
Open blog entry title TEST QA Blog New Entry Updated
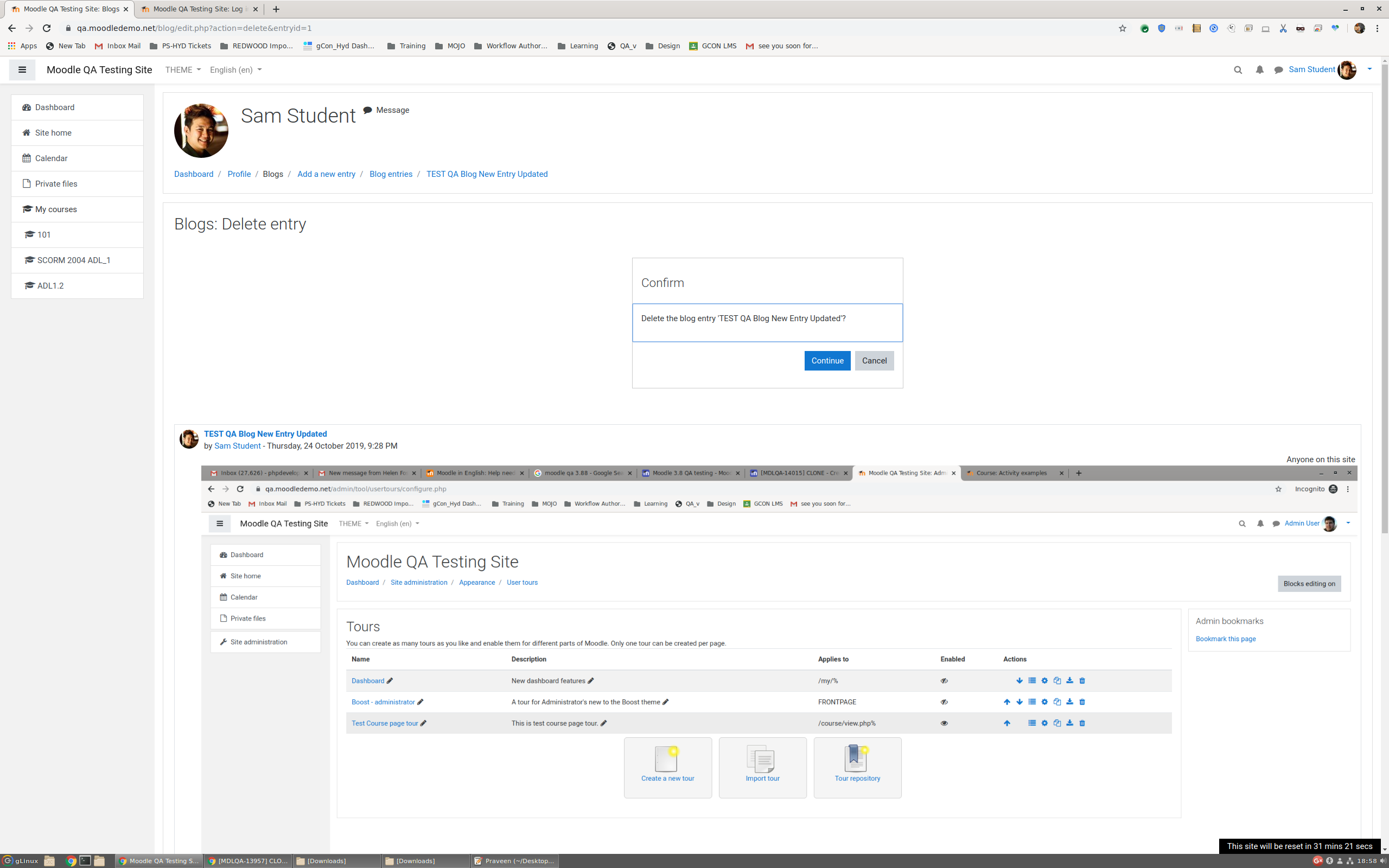tap(265, 434)
